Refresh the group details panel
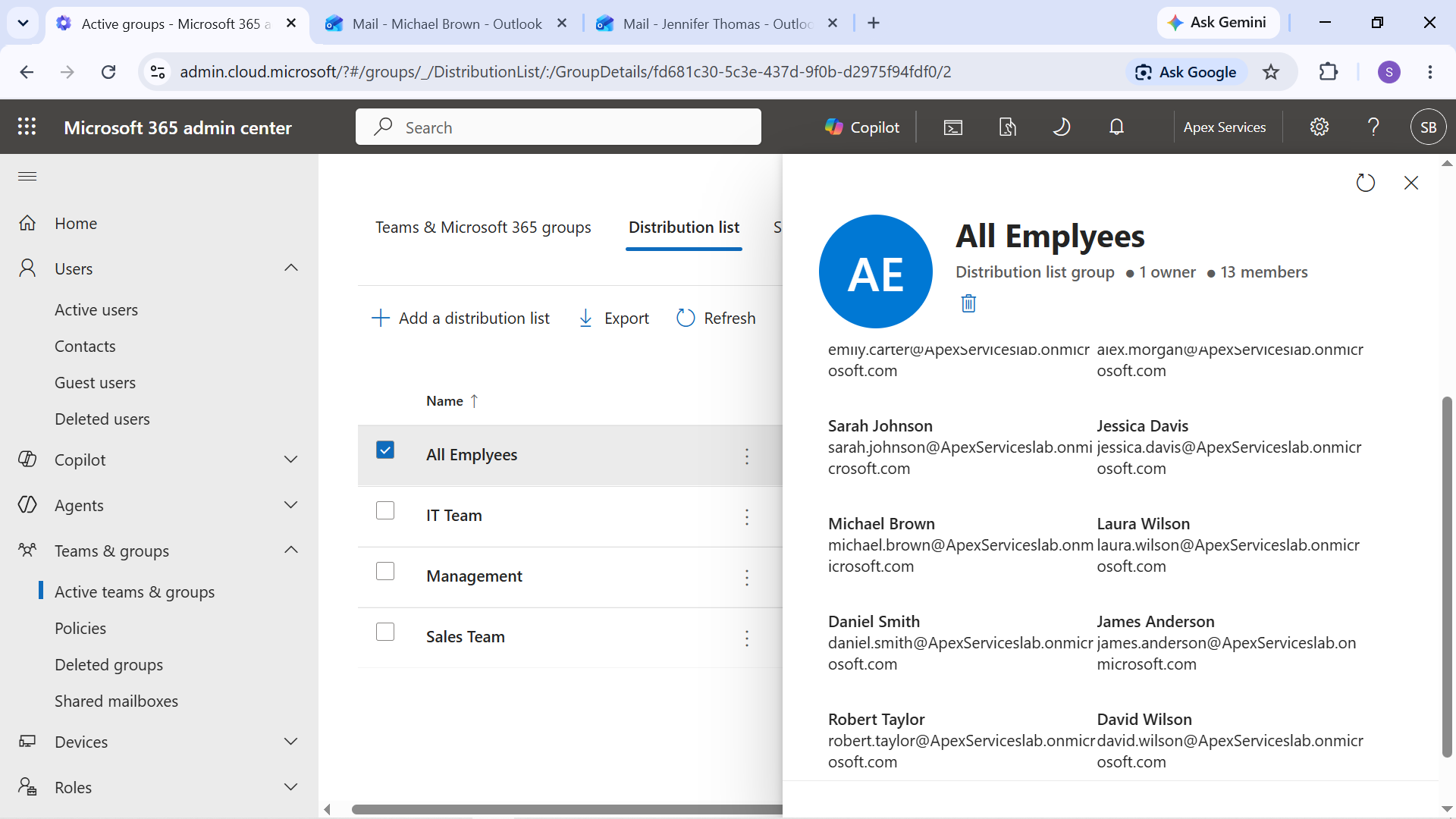The height and width of the screenshot is (819, 1456). coord(1366,183)
